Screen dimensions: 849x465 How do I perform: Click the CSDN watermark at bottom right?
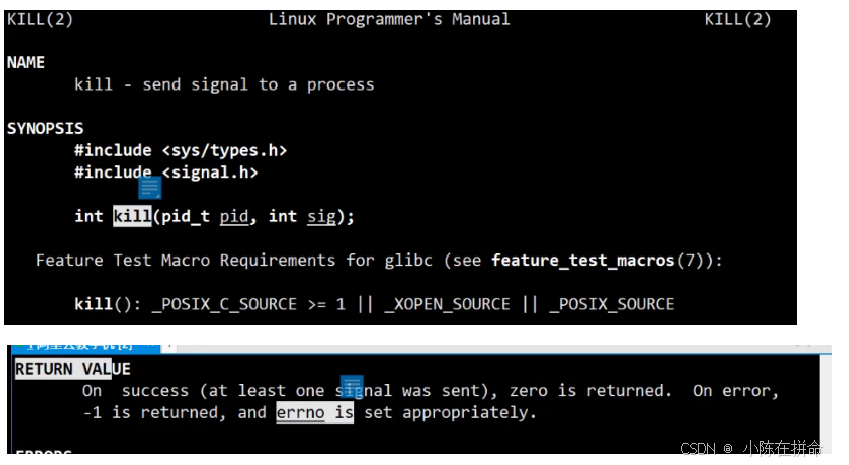(x=750, y=448)
